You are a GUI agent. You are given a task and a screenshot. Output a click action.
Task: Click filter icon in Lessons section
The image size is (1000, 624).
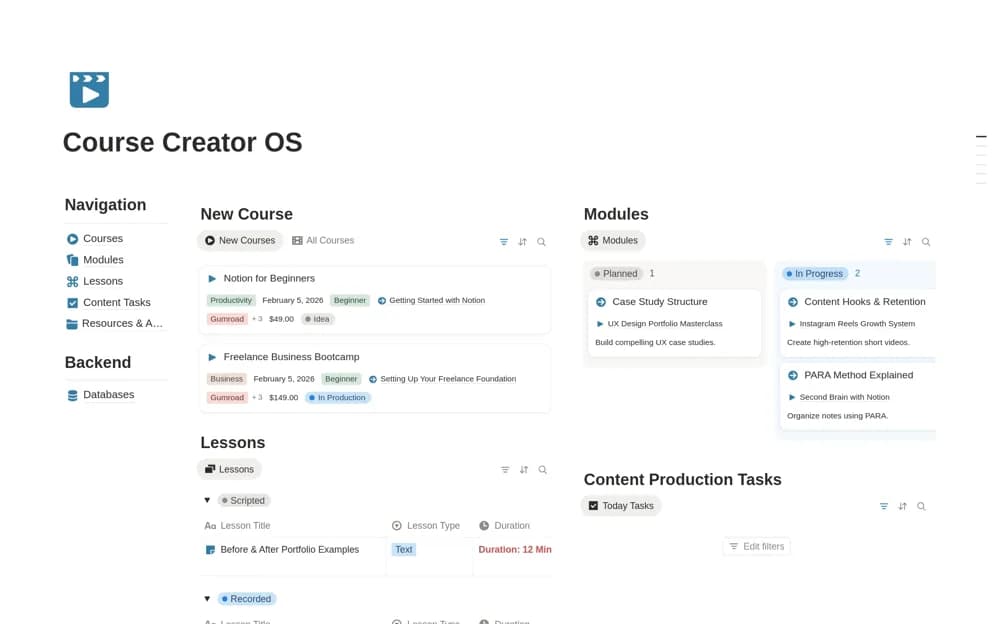point(505,470)
